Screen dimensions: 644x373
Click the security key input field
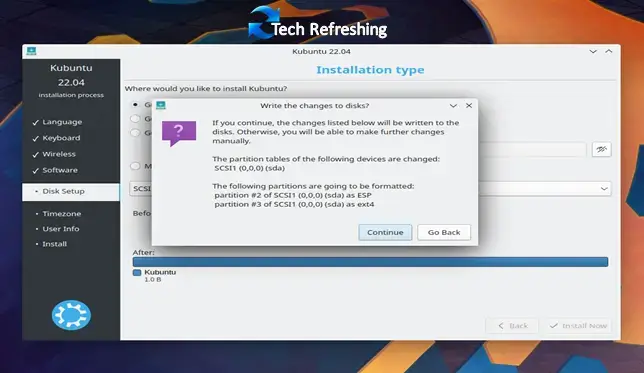coord(533,149)
